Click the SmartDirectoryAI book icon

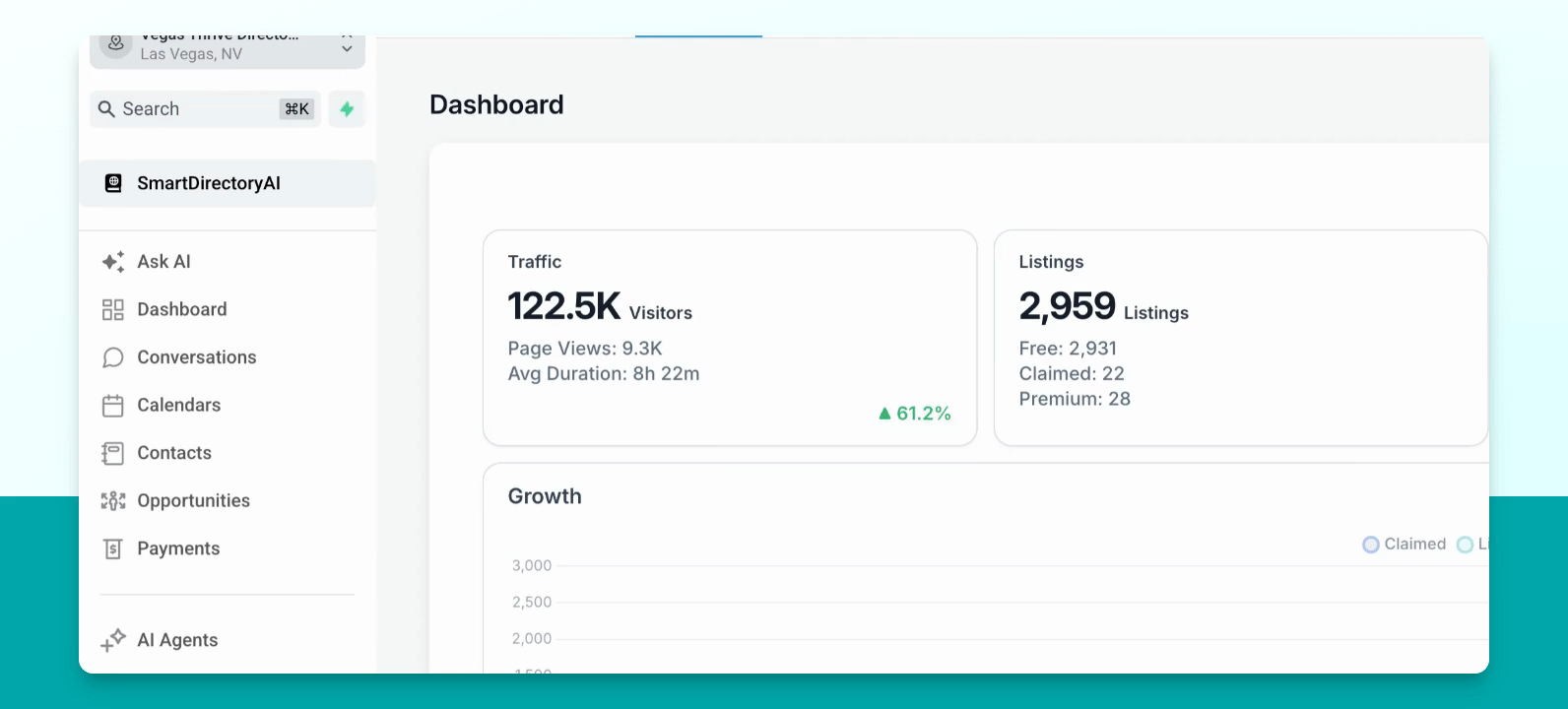(x=113, y=183)
